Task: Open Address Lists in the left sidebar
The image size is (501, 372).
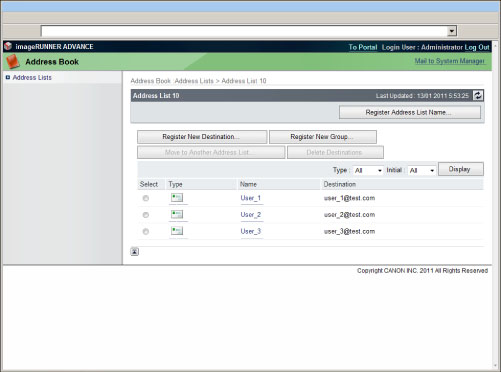Action: [32, 77]
